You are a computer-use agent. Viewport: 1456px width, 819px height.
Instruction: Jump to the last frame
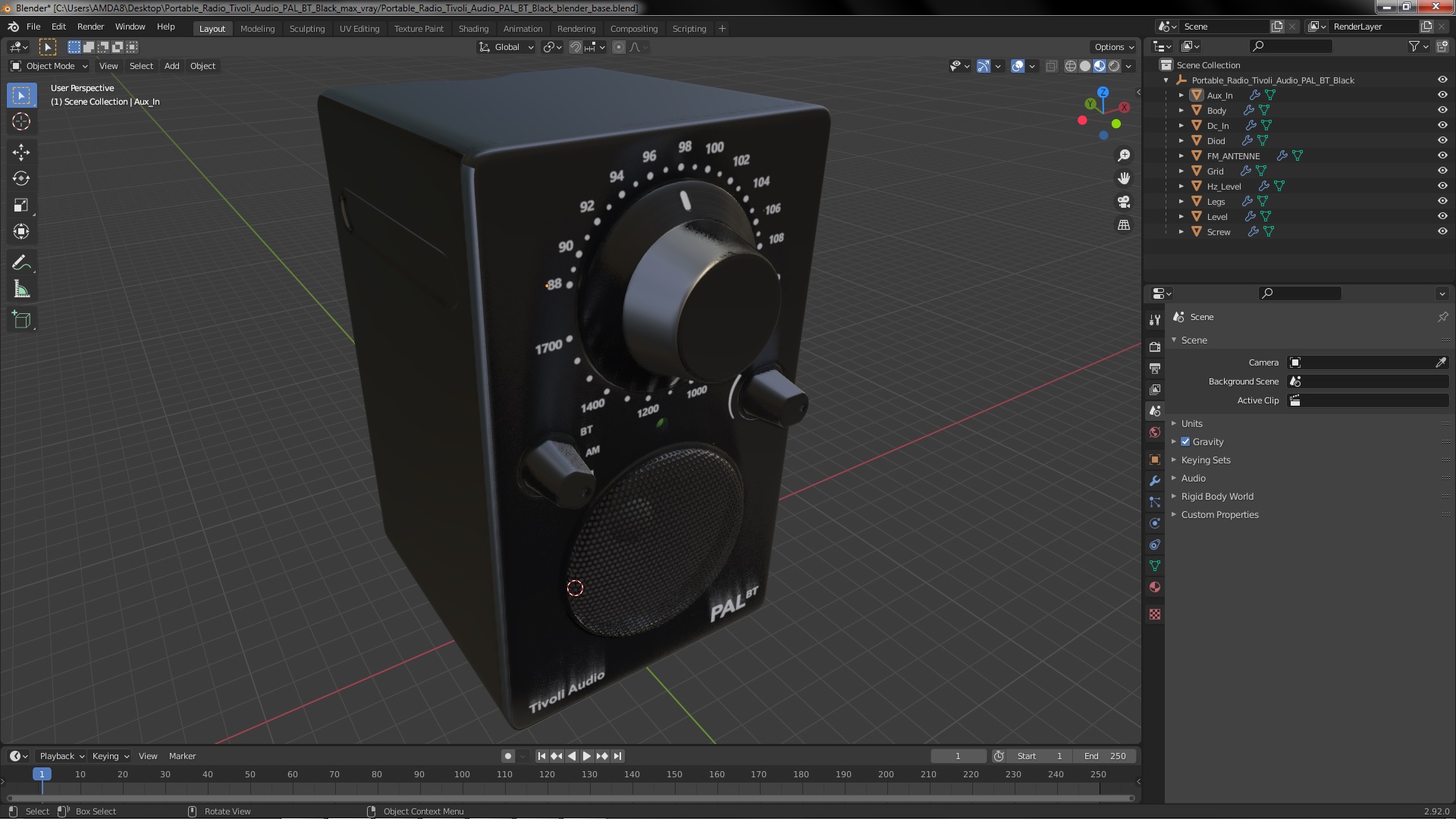(618, 756)
